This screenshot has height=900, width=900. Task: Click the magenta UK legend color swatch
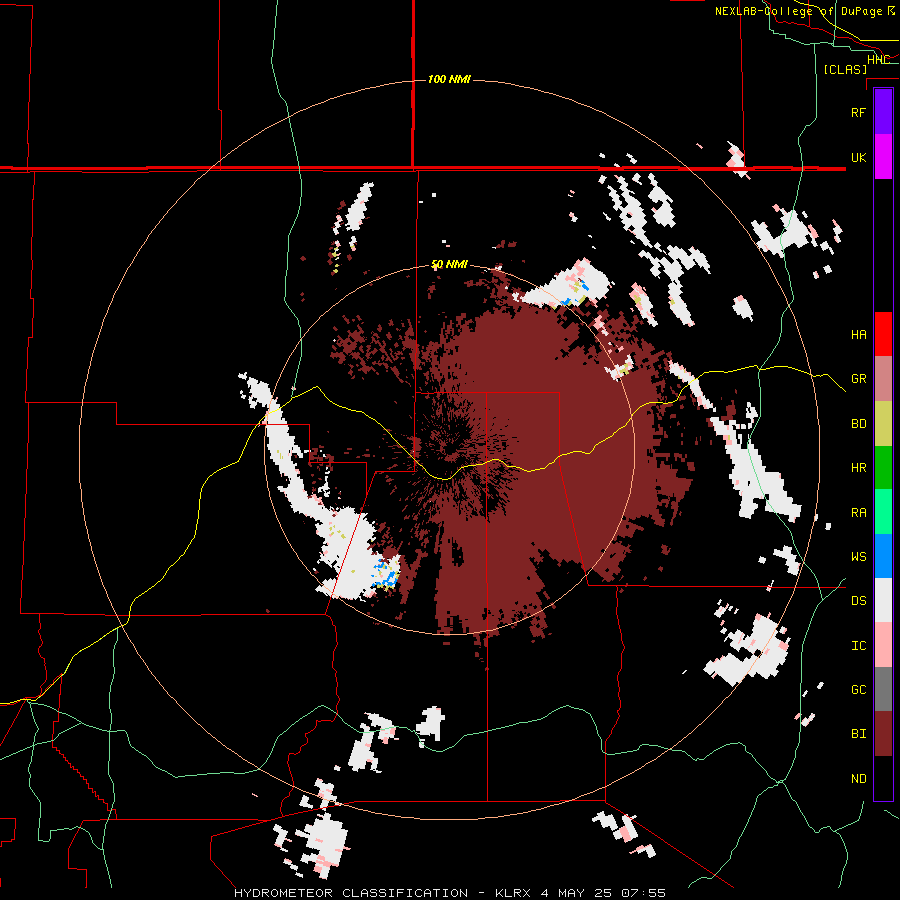pyautogui.click(x=883, y=157)
